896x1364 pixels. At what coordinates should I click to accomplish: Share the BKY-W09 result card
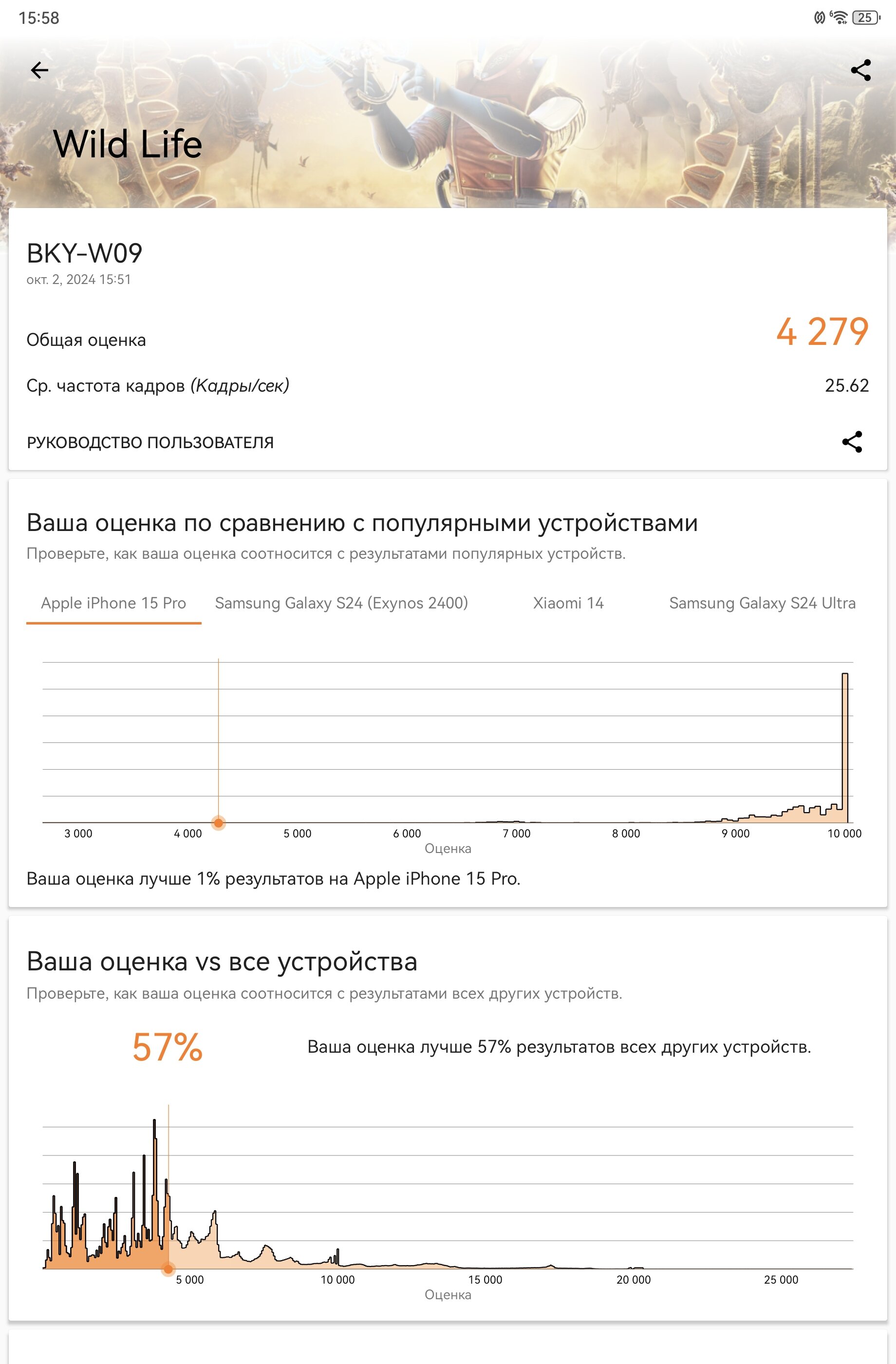pyautogui.click(x=852, y=442)
